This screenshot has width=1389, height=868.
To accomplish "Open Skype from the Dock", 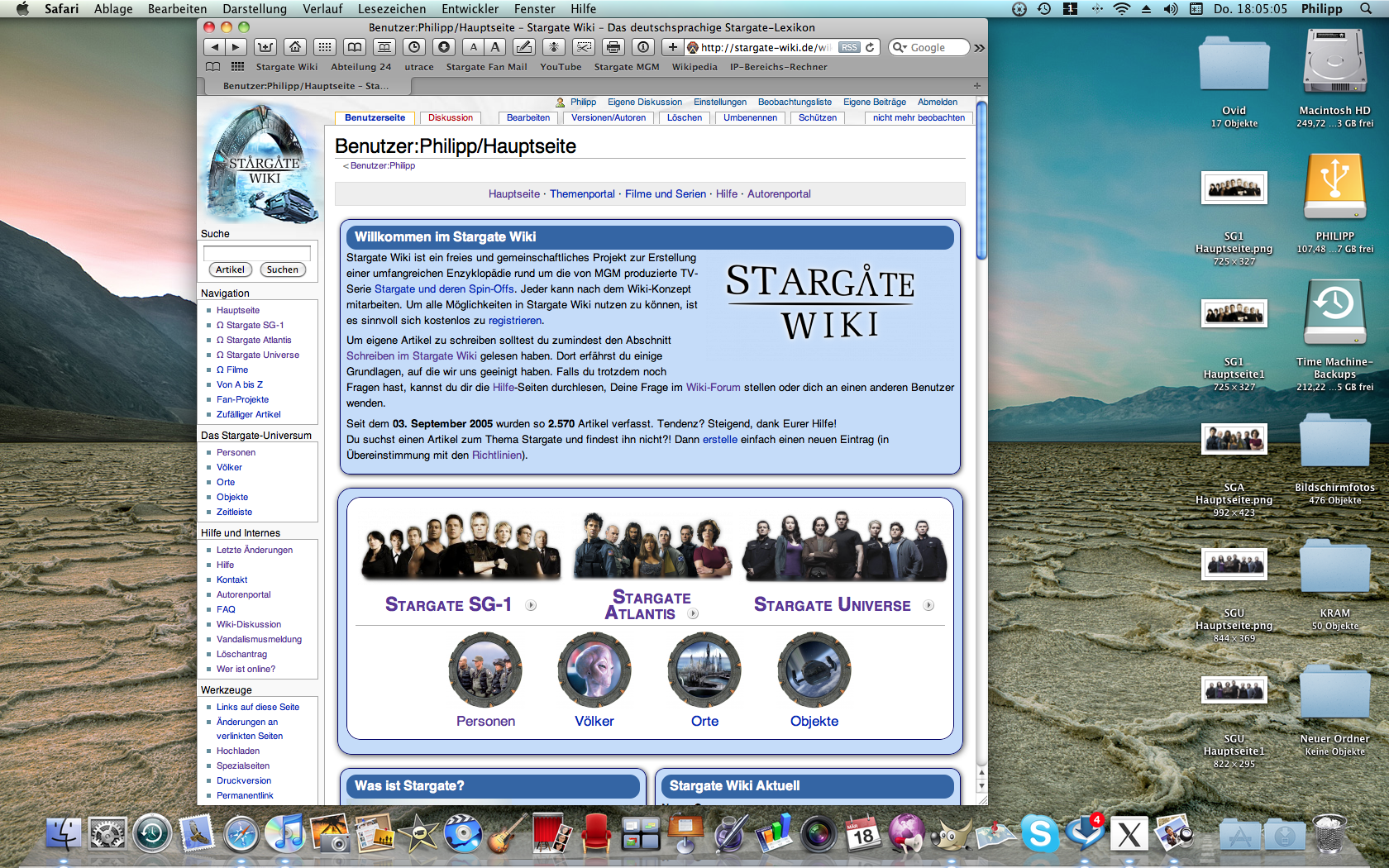I will point(1039,833).
